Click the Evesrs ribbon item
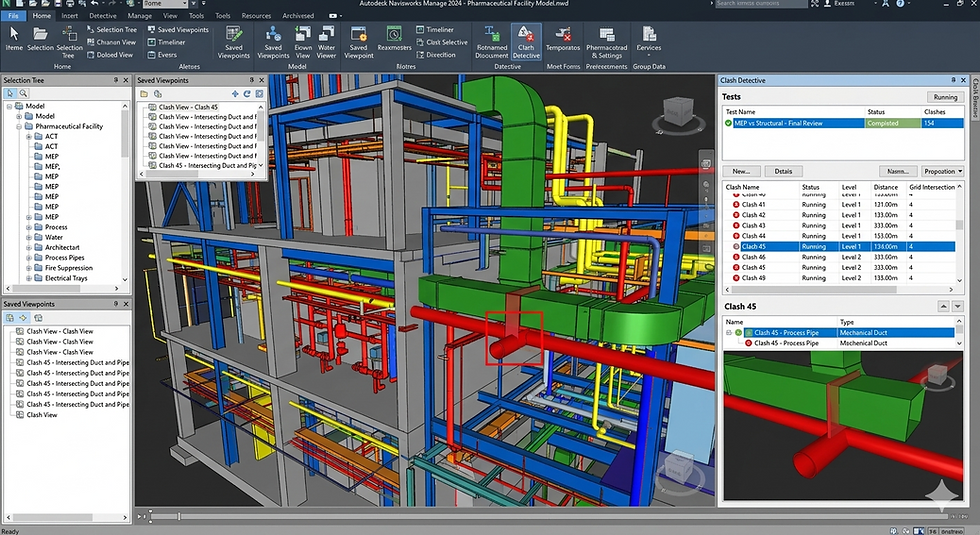The image size is (980, 535). pyautogui.click(x=162, y=54)
